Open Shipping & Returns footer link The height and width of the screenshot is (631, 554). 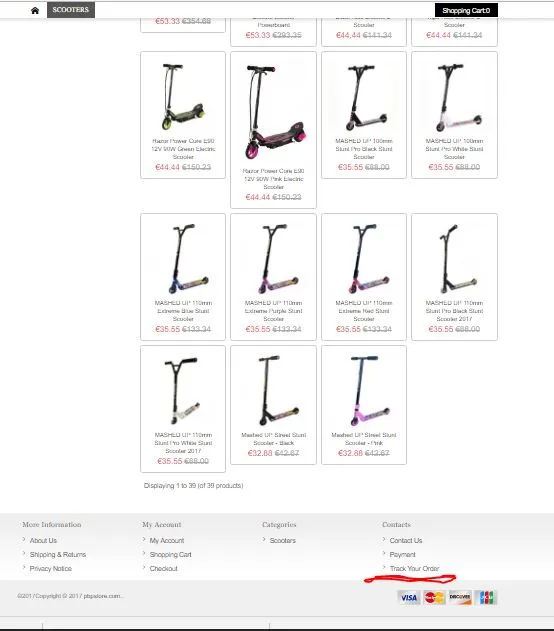coord(58,555)
